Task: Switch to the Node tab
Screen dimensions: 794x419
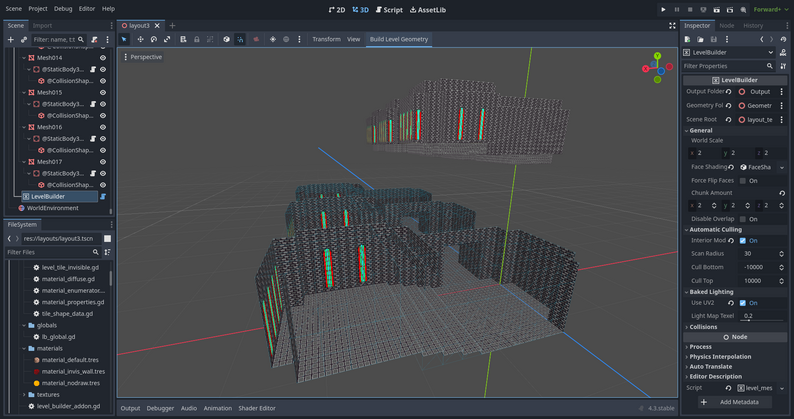Action: point(727,25)
